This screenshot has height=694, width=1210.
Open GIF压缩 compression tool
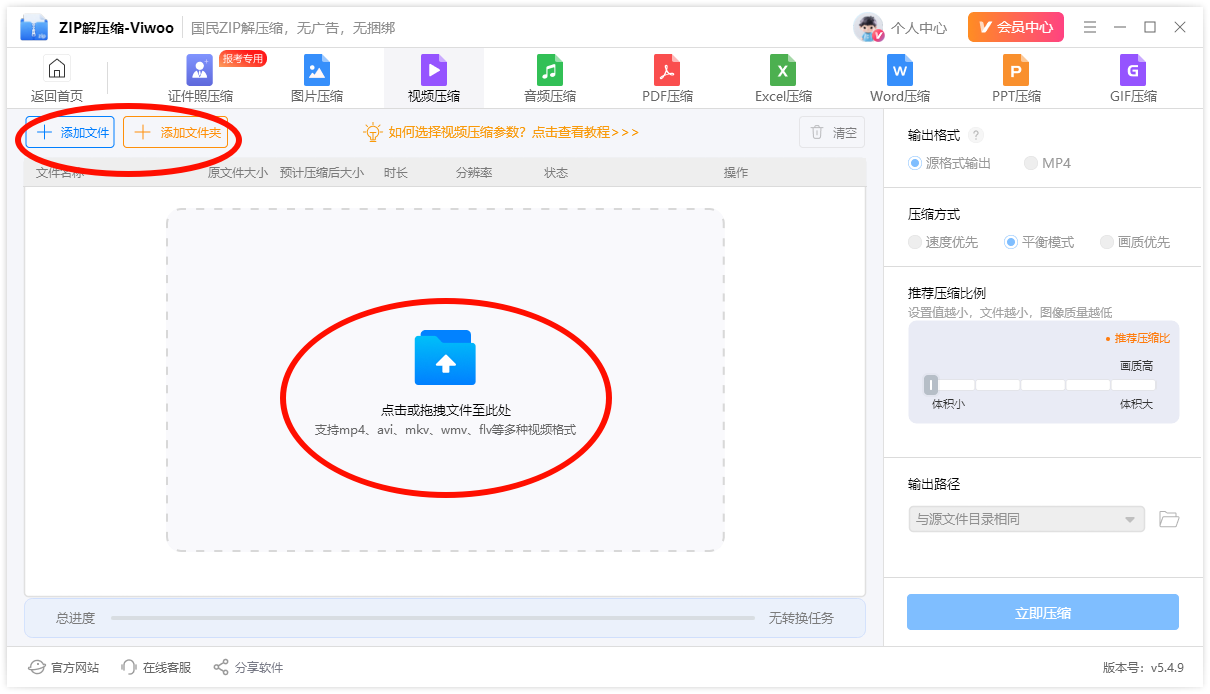[1133, 79]
